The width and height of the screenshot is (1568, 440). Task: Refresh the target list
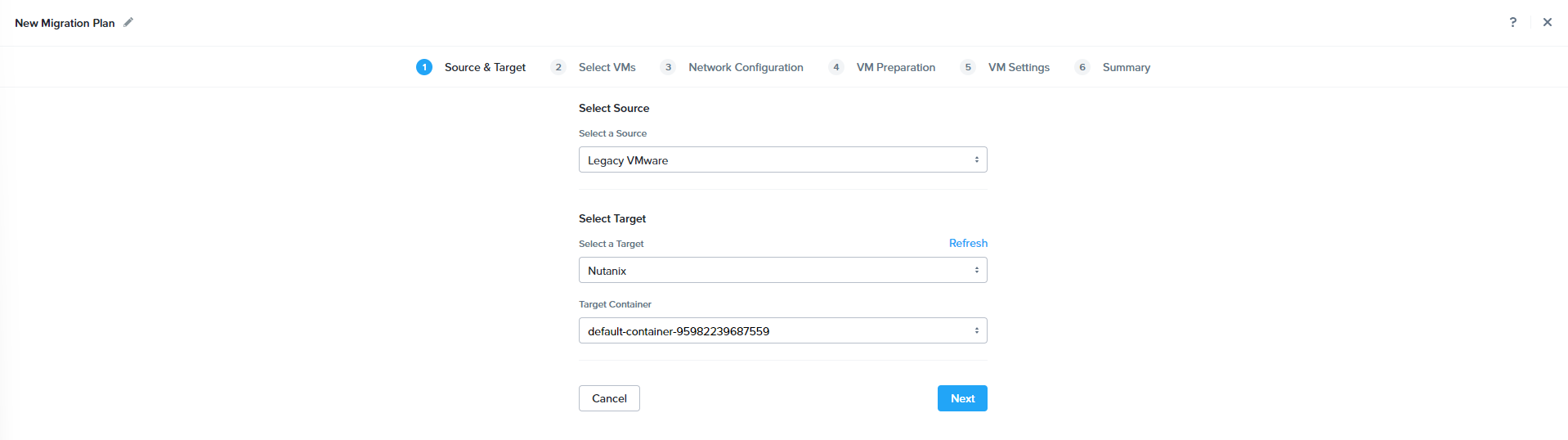point(968,243)
